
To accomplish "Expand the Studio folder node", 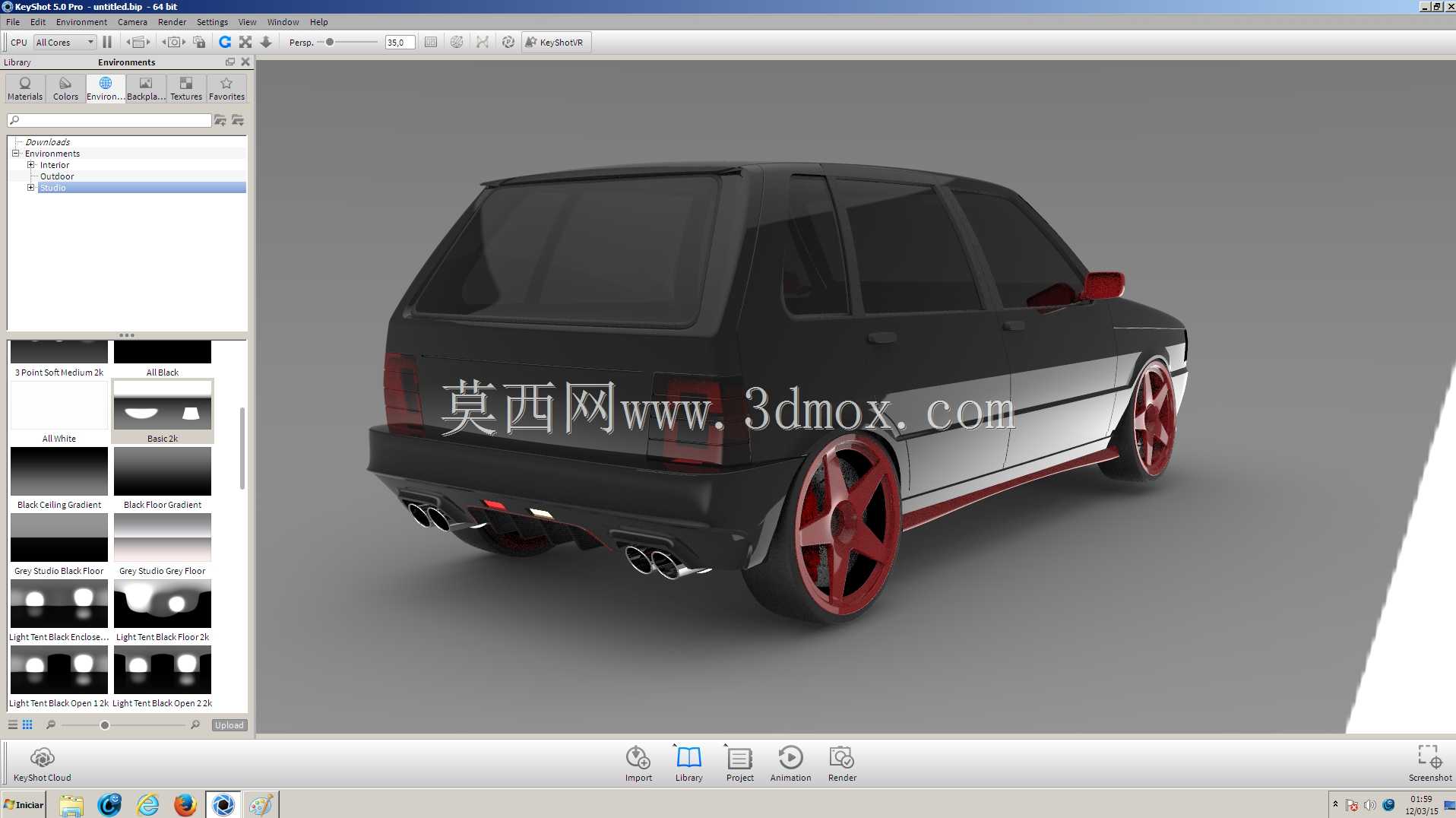I will click(x=31, y=187).
